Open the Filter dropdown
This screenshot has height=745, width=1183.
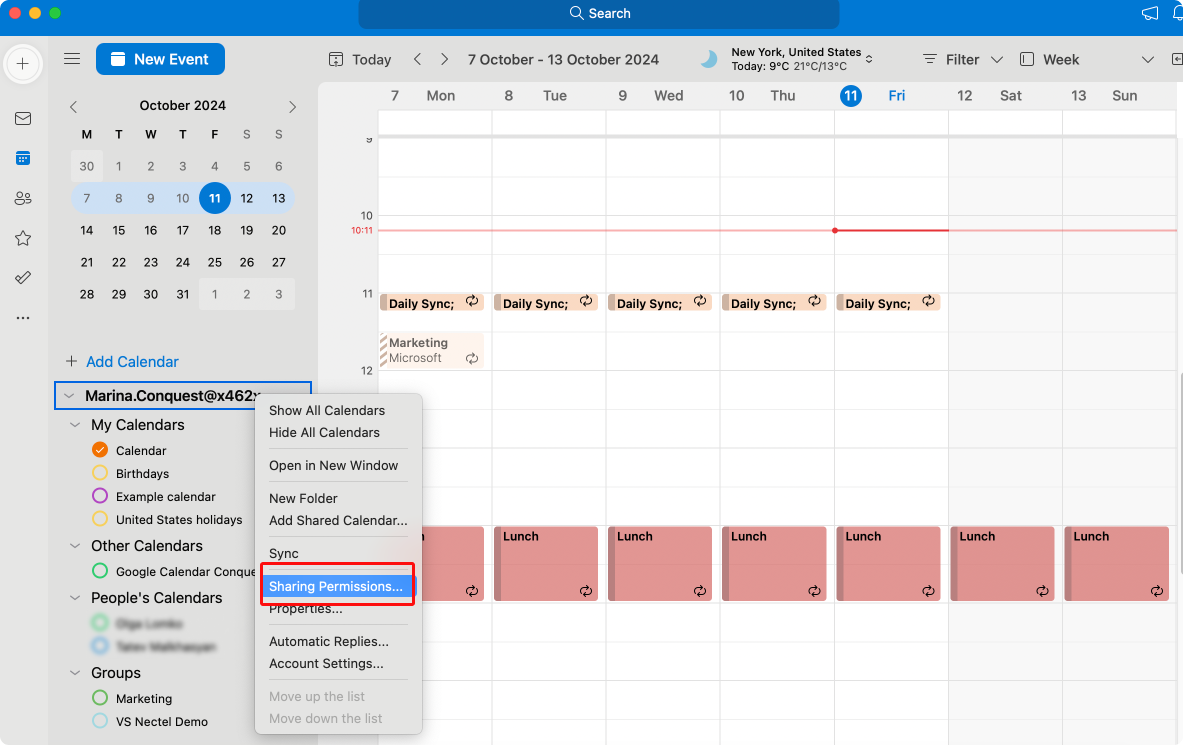[x=963, y=59]
